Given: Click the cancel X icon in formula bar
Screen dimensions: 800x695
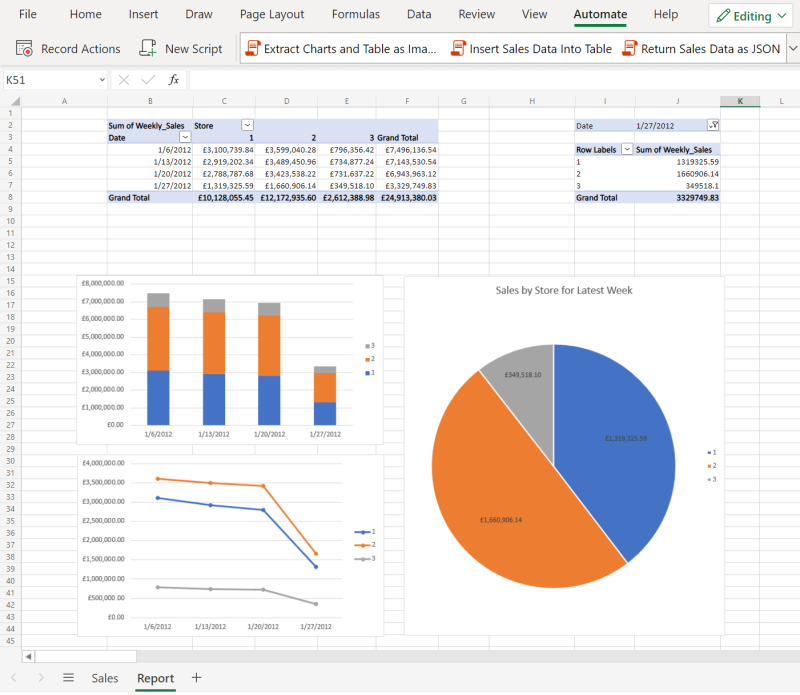Looking at the screenshot, I should click(x=123, y=80).
